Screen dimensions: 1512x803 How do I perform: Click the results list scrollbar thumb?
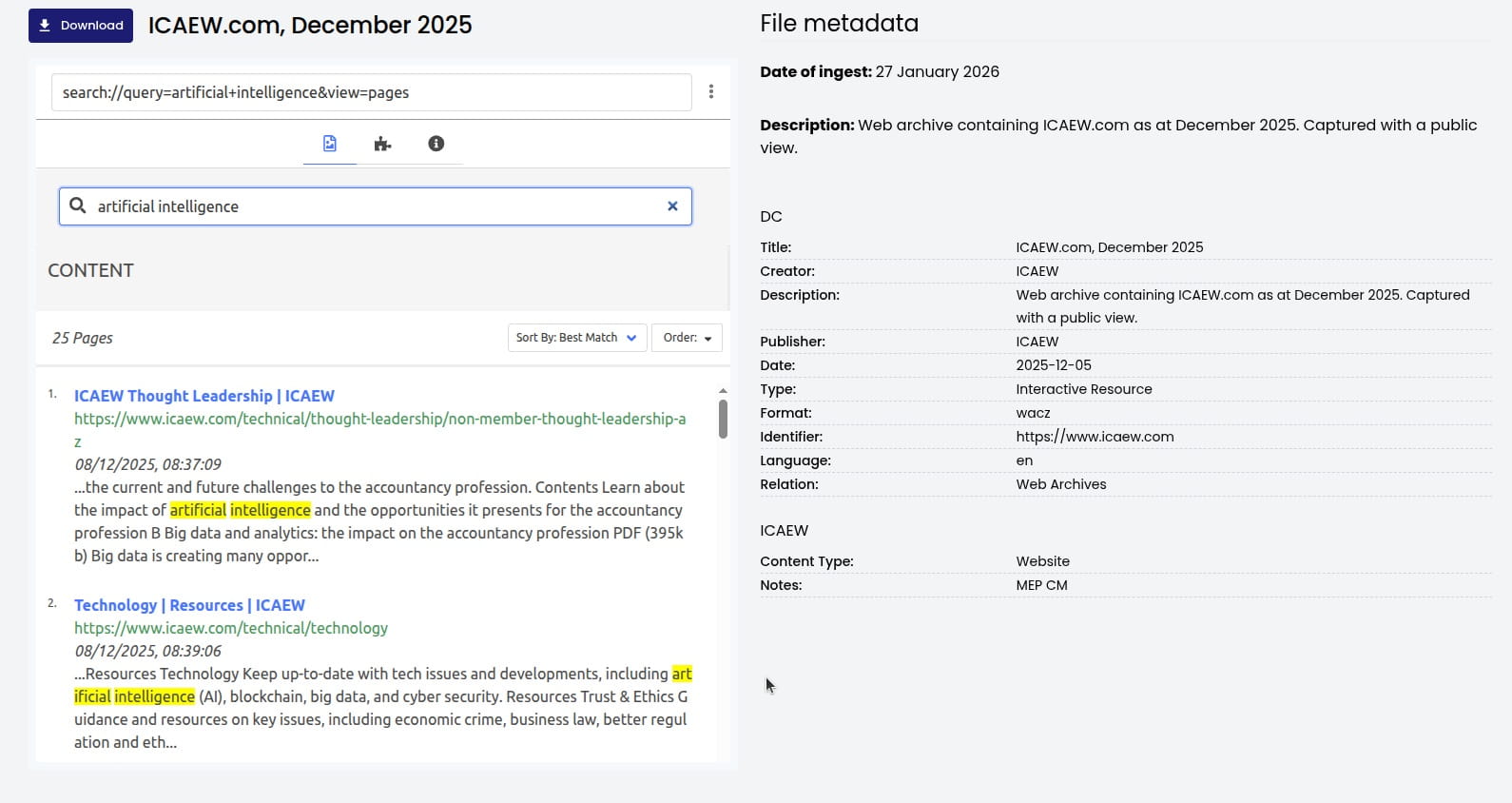723,419
